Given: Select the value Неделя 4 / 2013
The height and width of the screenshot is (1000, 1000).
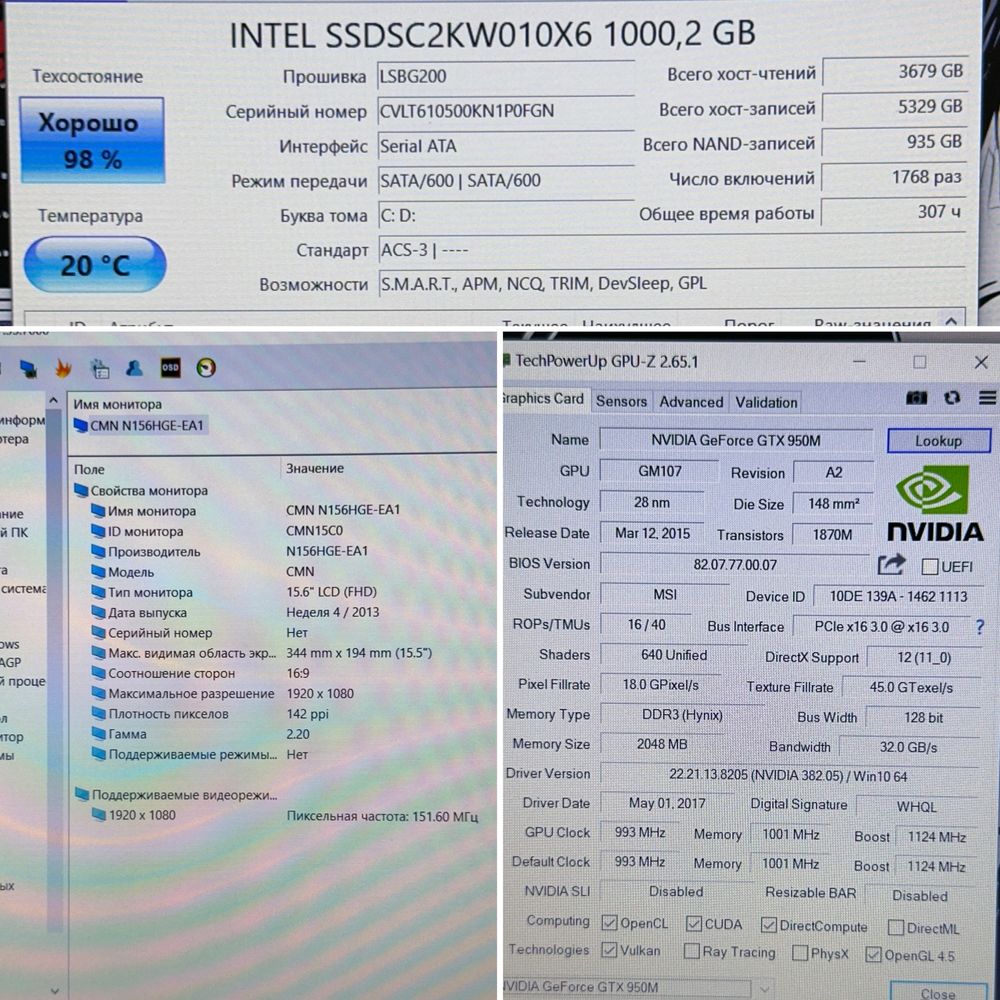Looking at the screenshot, I should (332, 612).
